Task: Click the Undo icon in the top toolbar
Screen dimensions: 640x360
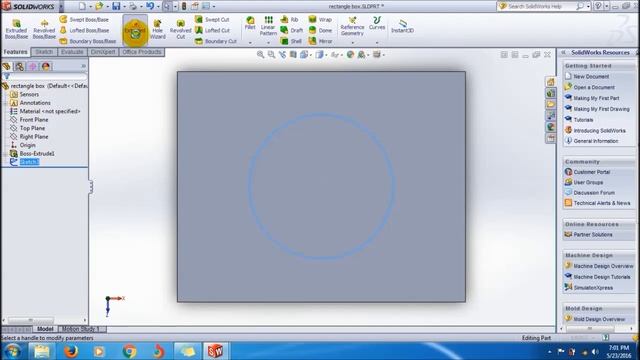Action: pos(150,6)
